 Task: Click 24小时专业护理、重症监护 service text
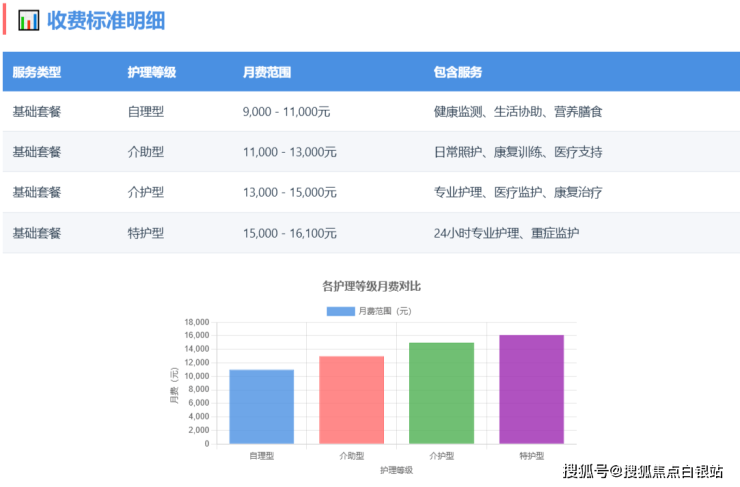click(x=506, y=233)
